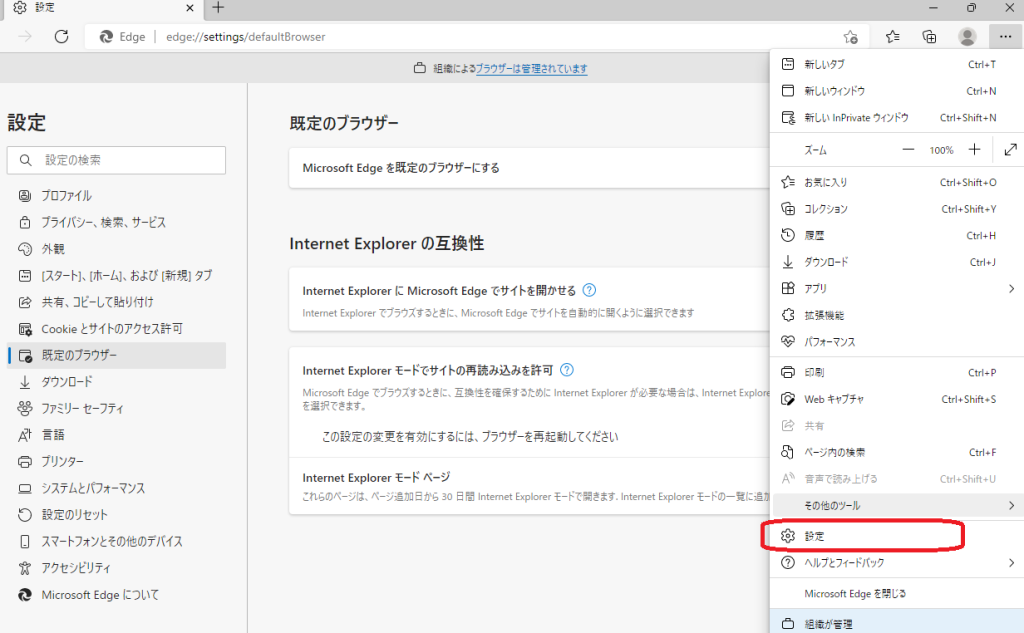Image resolution: width=1024 pixels, height=633 pixels.
Task: Click help icon beside Internet Explorer モード再読み込み
Action: coord(567,369)
